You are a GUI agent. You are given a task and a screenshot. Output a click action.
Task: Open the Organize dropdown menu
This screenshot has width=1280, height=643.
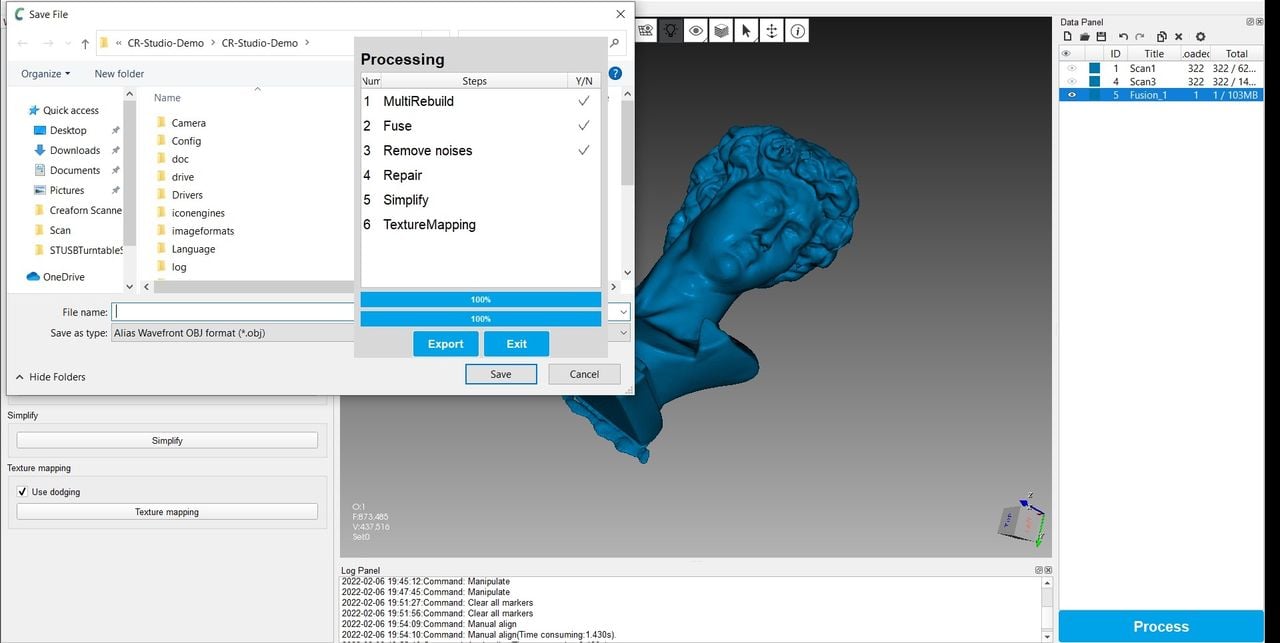(43, 74)
